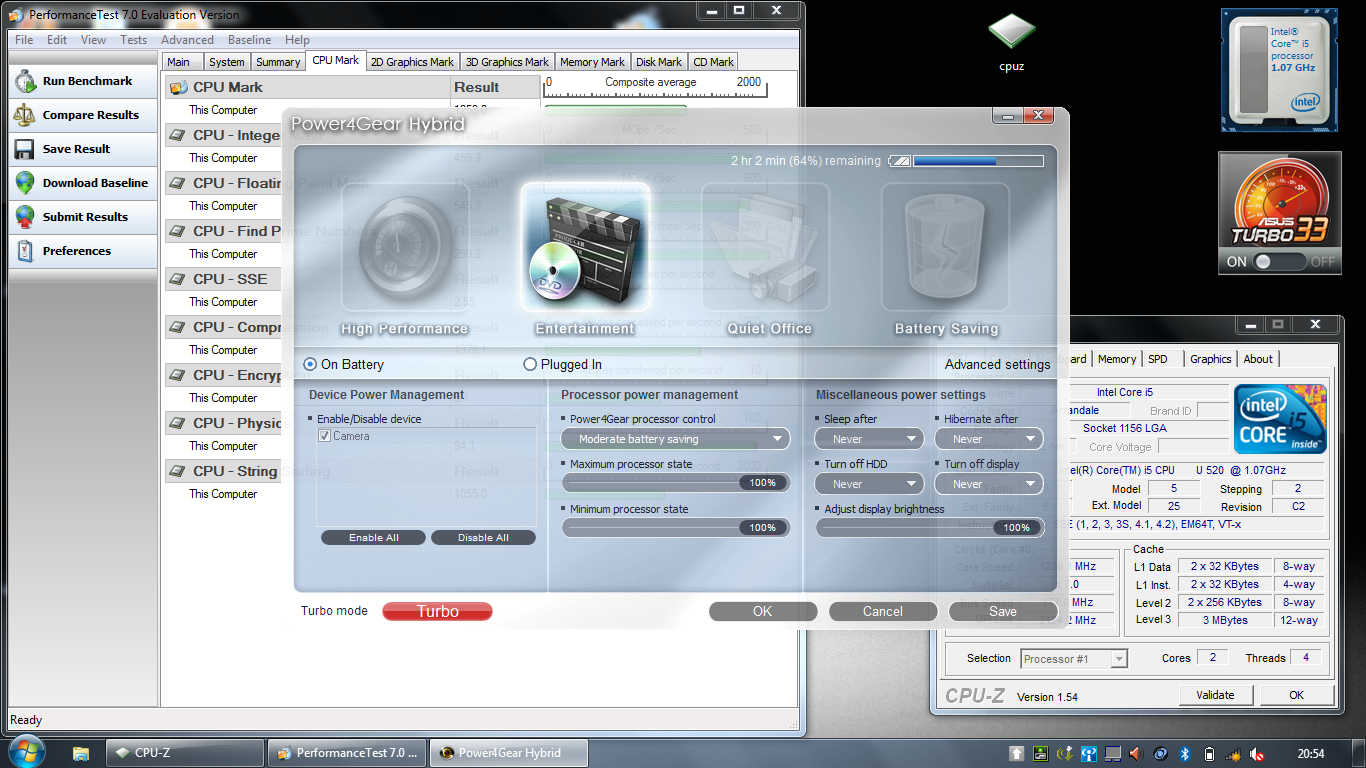Click the Bluetooth tray icon
Screen dimensions: 1366x768
[1185, 753]
